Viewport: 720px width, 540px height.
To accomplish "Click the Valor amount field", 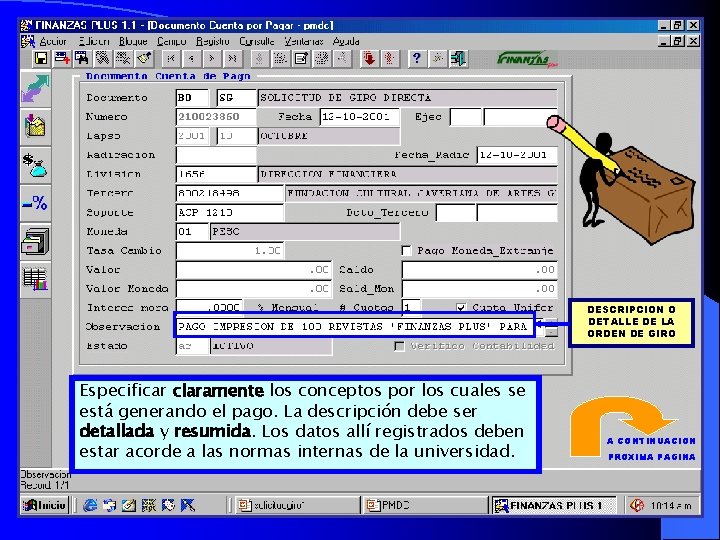I will pyautogui.click(x=253, y=270).
